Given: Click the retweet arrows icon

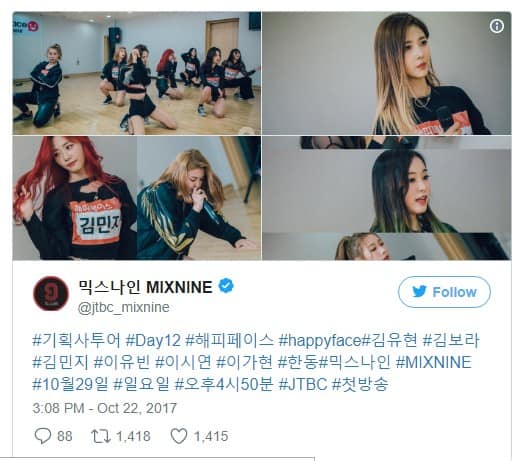Looking at the screenshot, I should [101, 436].
